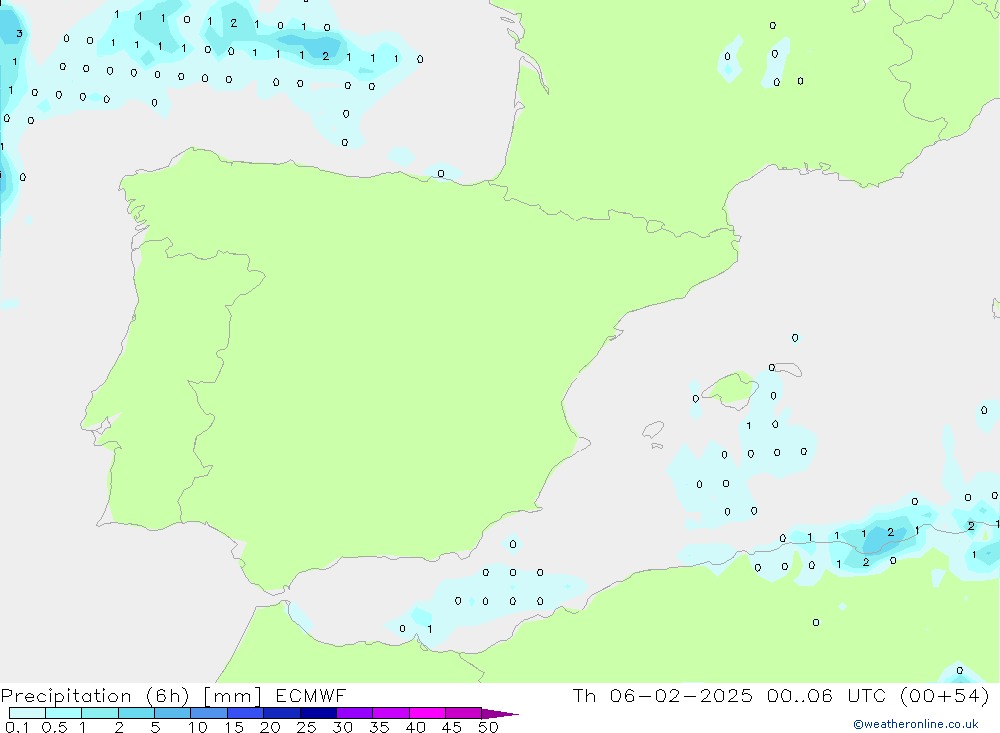This screenshot has width=1000, height=733.
Task: Click the word "Precipitation" in the title
Action: click(x=66, y=696)
